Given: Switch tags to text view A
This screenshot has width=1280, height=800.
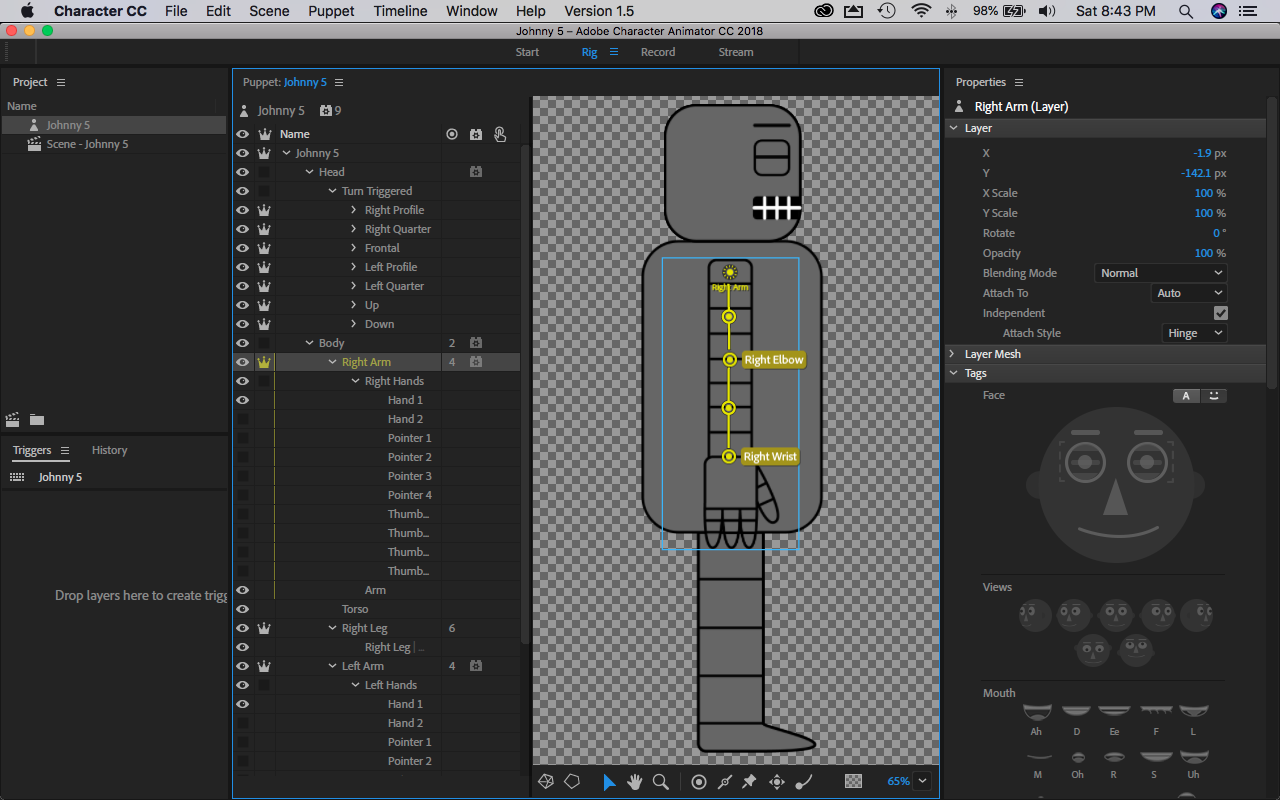Looking at the screenshot, I should pos(1186,396).
